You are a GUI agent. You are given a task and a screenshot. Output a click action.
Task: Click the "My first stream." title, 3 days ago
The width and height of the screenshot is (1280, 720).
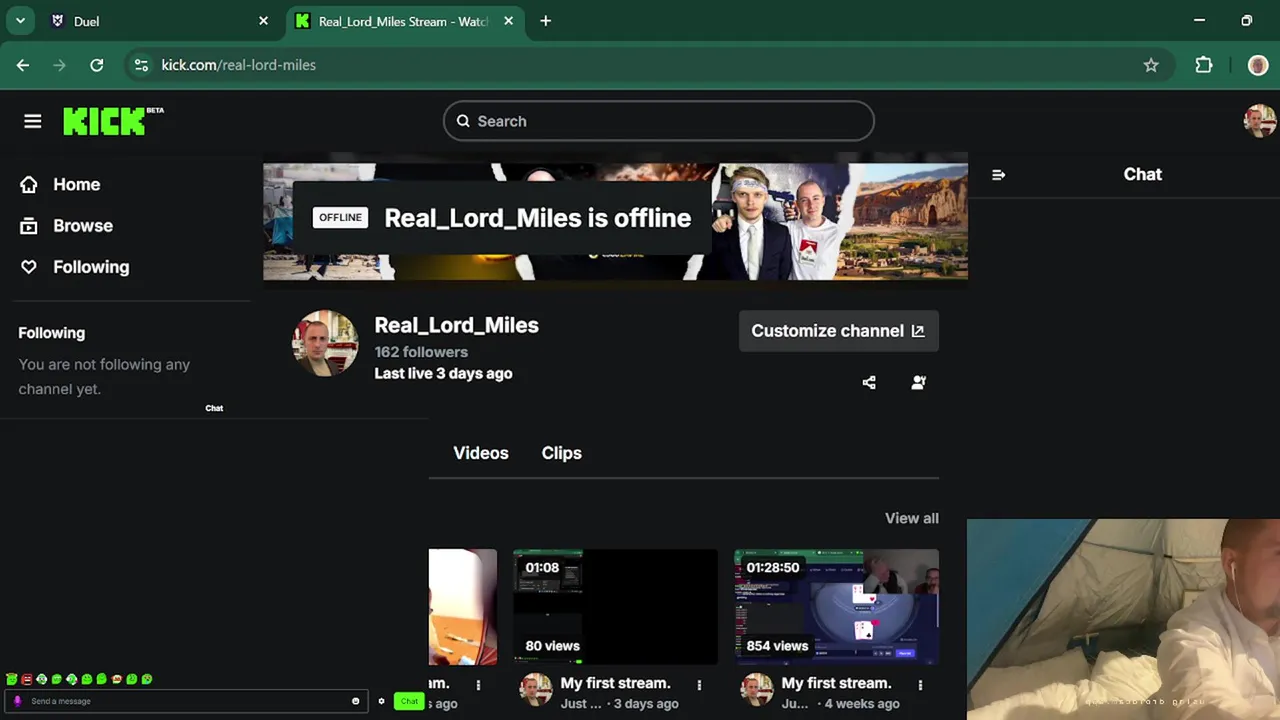tap(615, 683)
